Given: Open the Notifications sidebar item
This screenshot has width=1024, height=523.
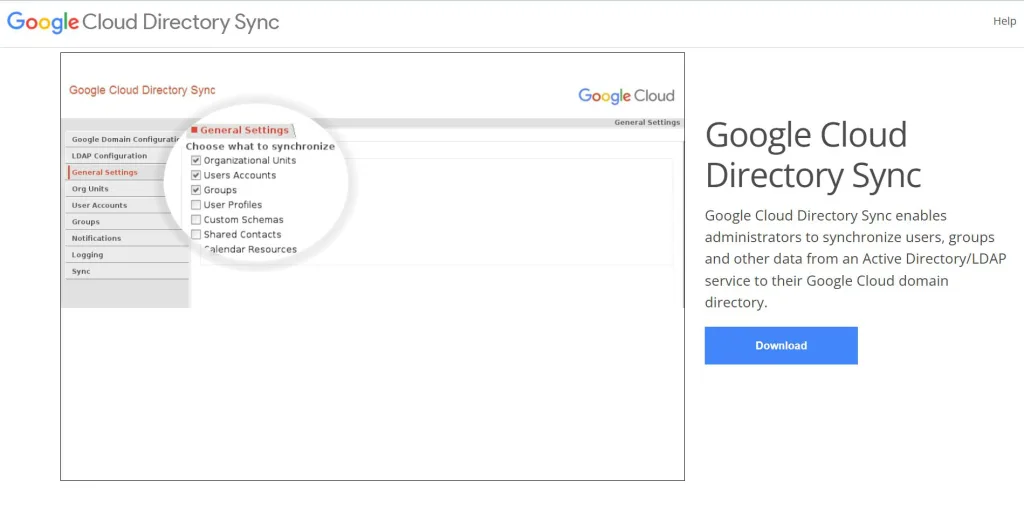Looking at the screenshot, I should (x=128, y=238).
